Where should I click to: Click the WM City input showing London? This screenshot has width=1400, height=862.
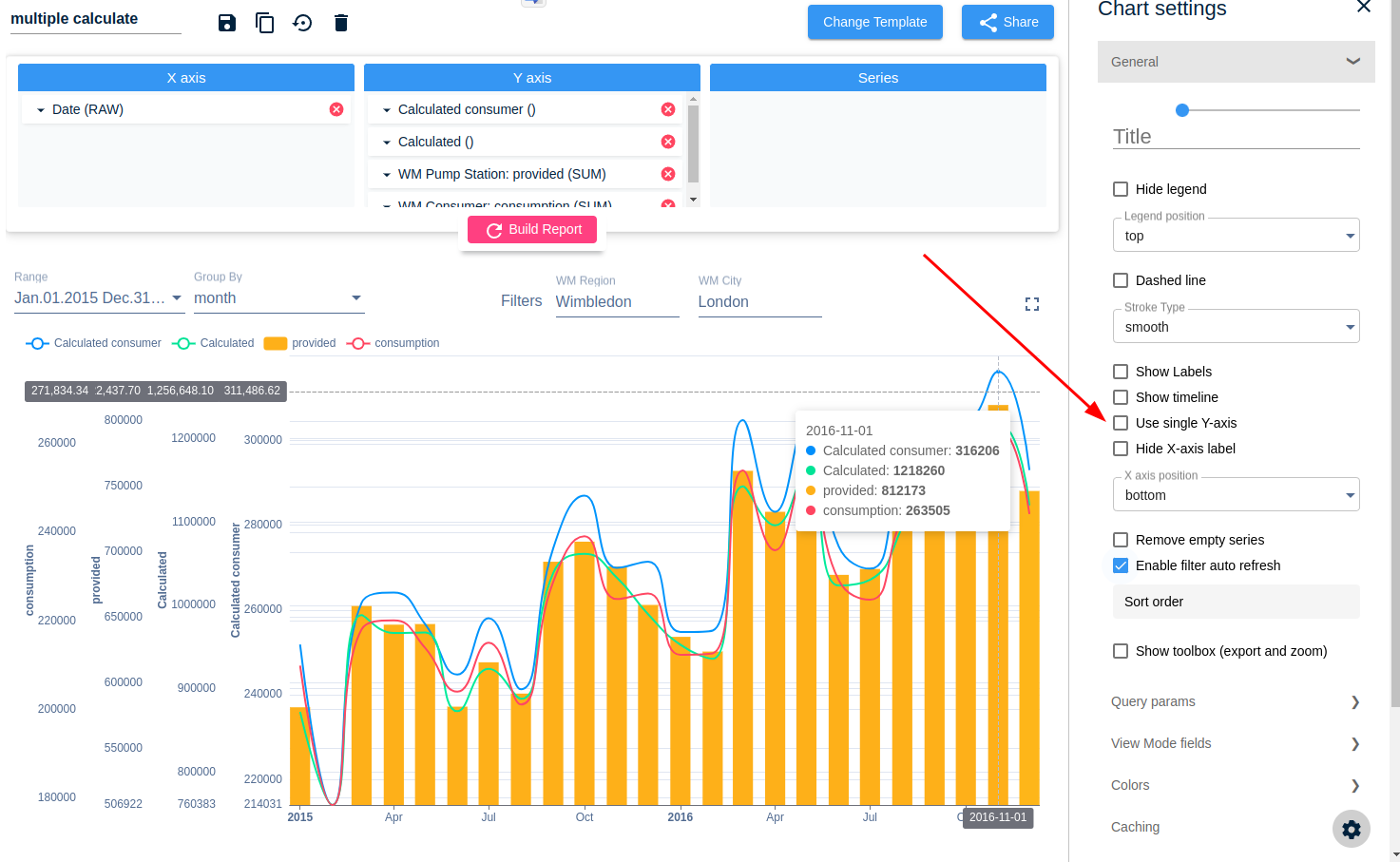(758, 301)
